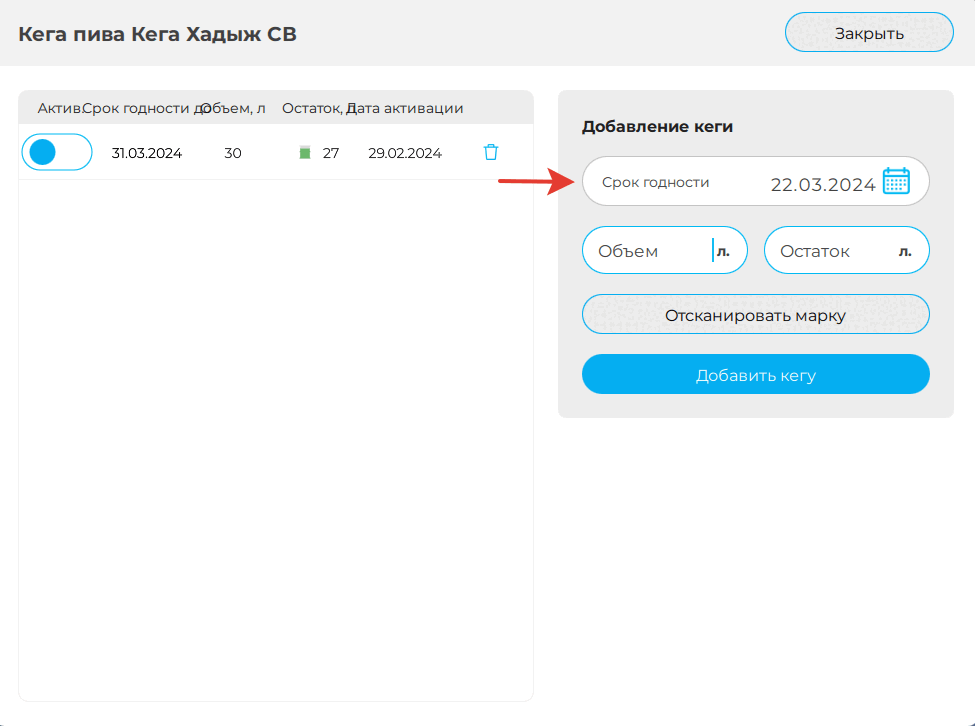The width and height of the screenshot is (978, 726).
Task: Click the 'л.' unit label in Остаток field
Action: pyautogui.click(x=907, y=250)
